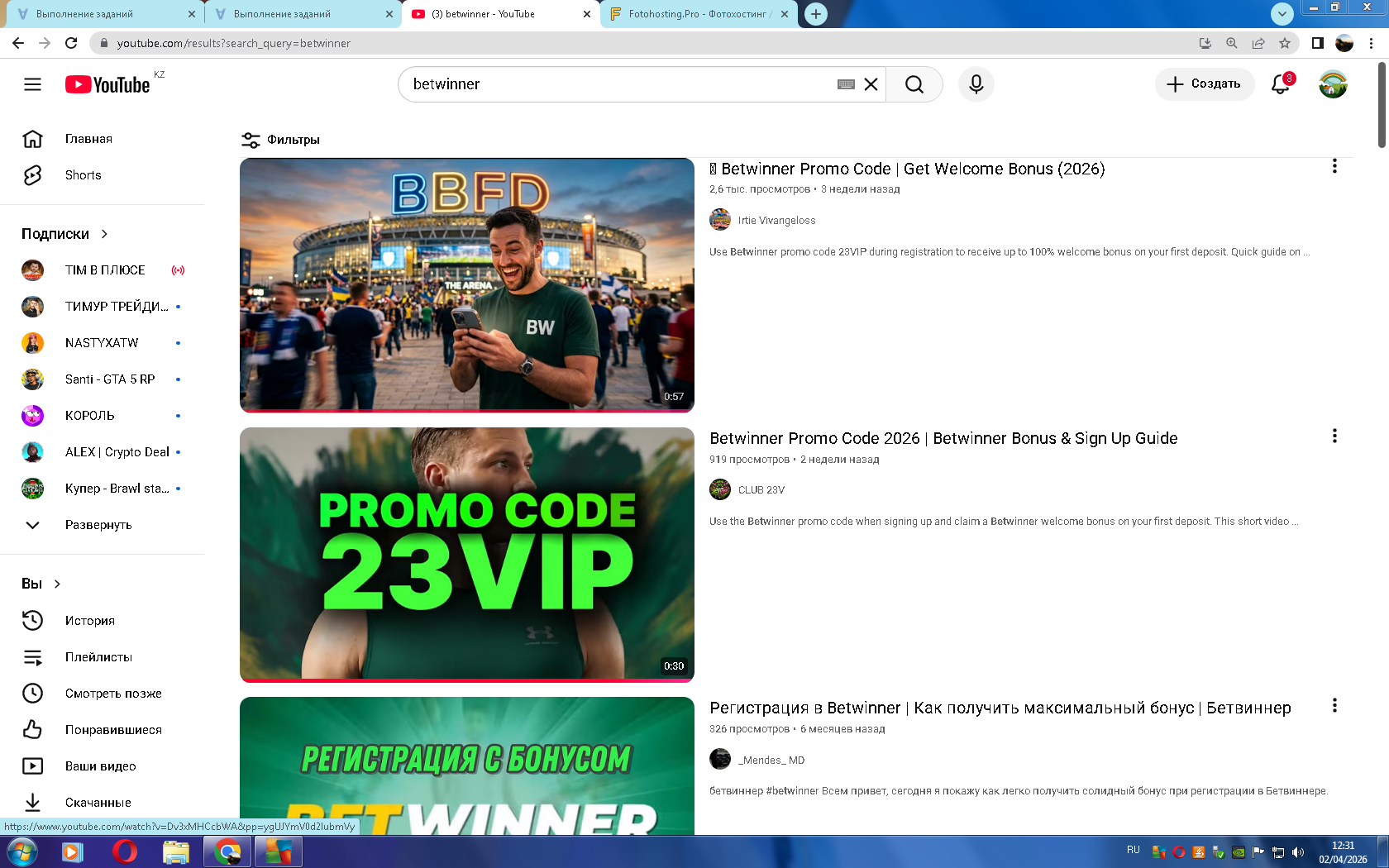Toggle the Chrome side panel icon
Screen dimensions: 1389x868
pyautogui.click(x=1318, y=43)
